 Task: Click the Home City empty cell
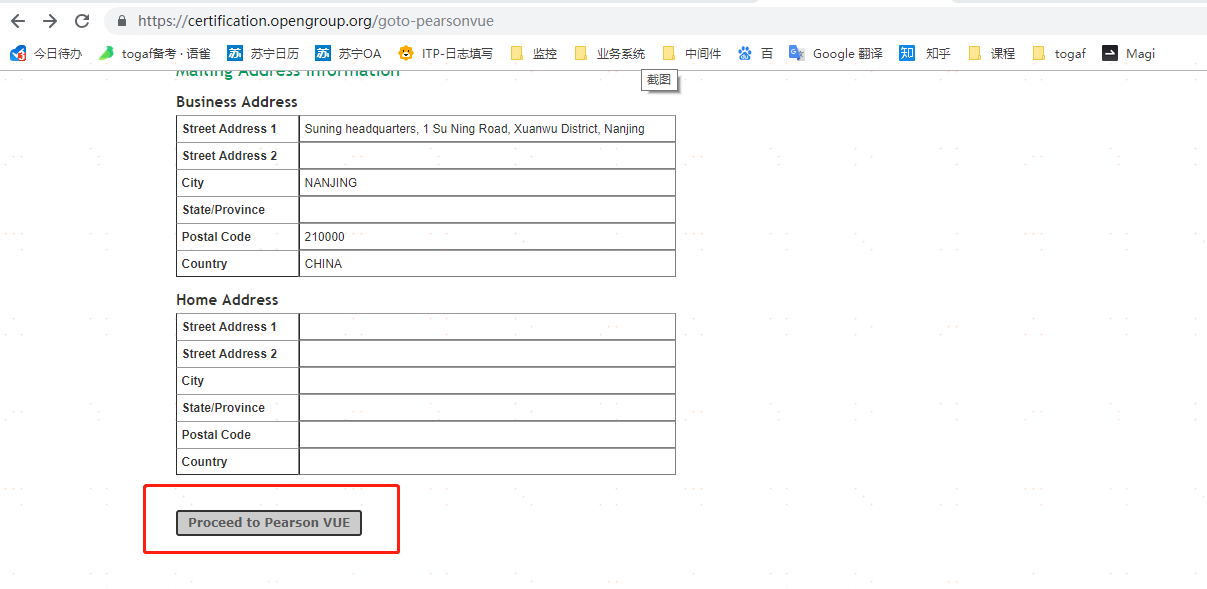[x=487, y=381]
